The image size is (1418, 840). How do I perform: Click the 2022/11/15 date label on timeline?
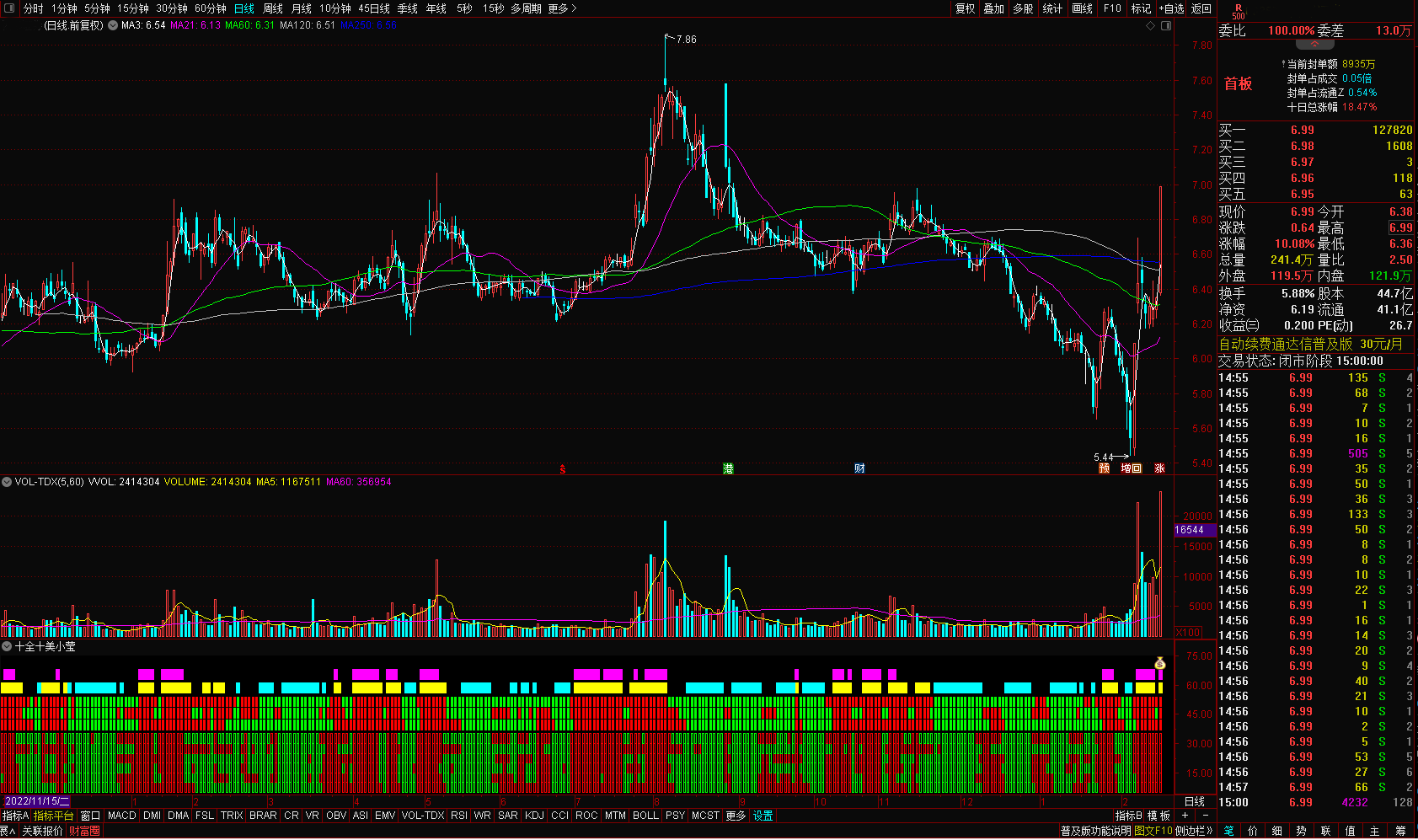click(37, 801)
